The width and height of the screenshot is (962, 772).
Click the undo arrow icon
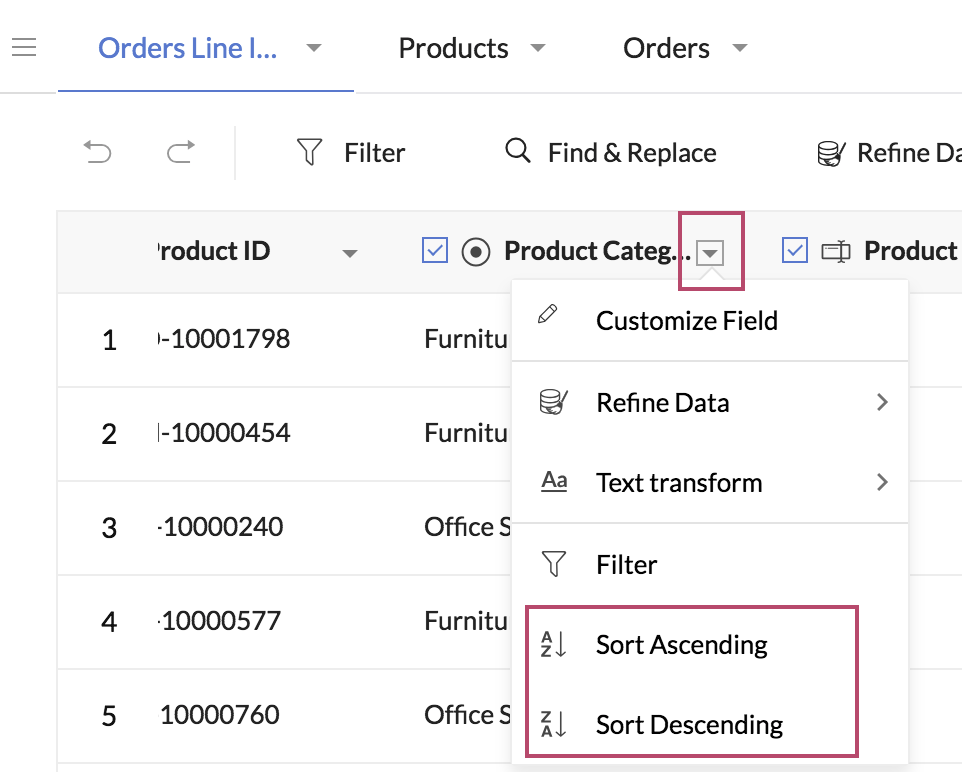pos(98,152)
